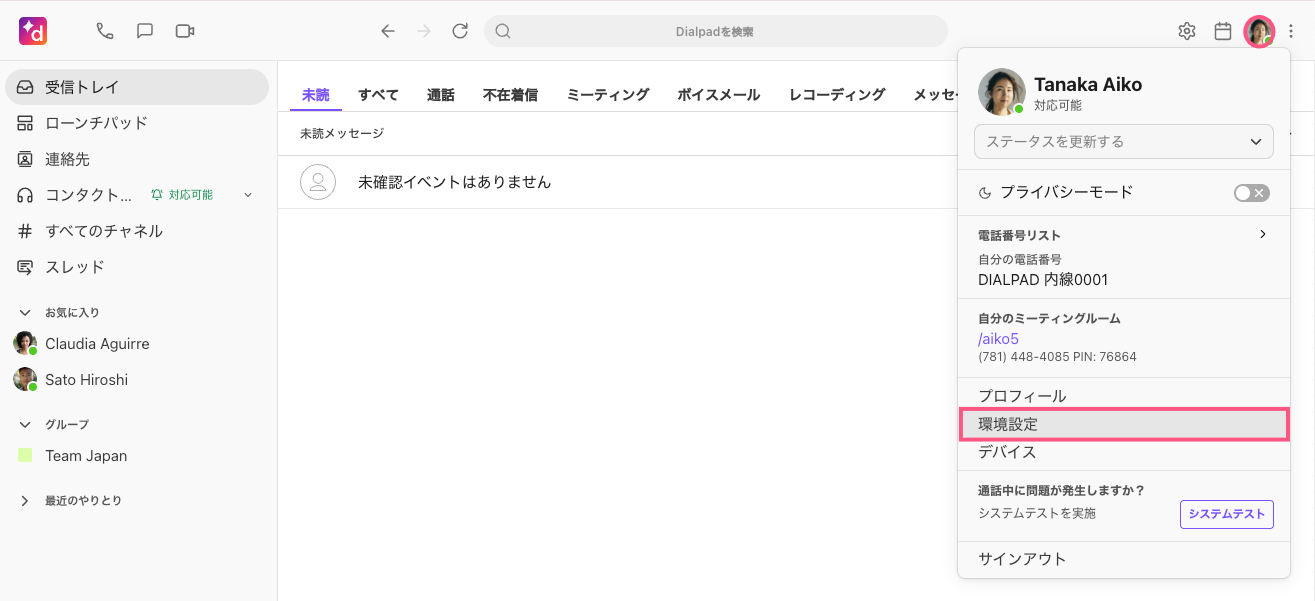
Task: Select 受信トレイ in the sidebar
Action: click(x=137, y=87)
